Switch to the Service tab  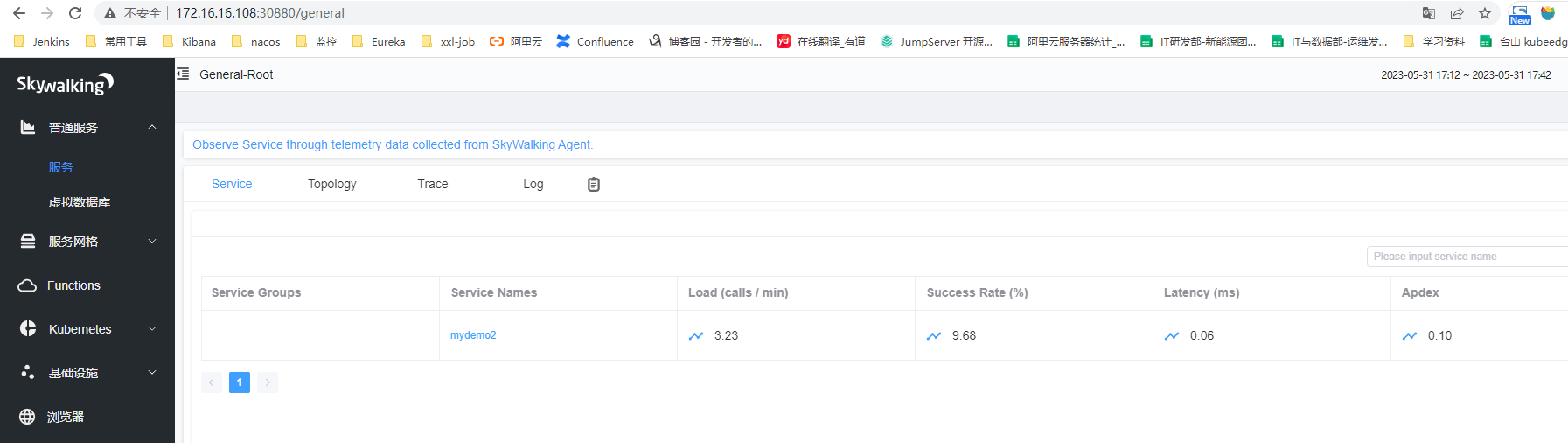(232, 184)
